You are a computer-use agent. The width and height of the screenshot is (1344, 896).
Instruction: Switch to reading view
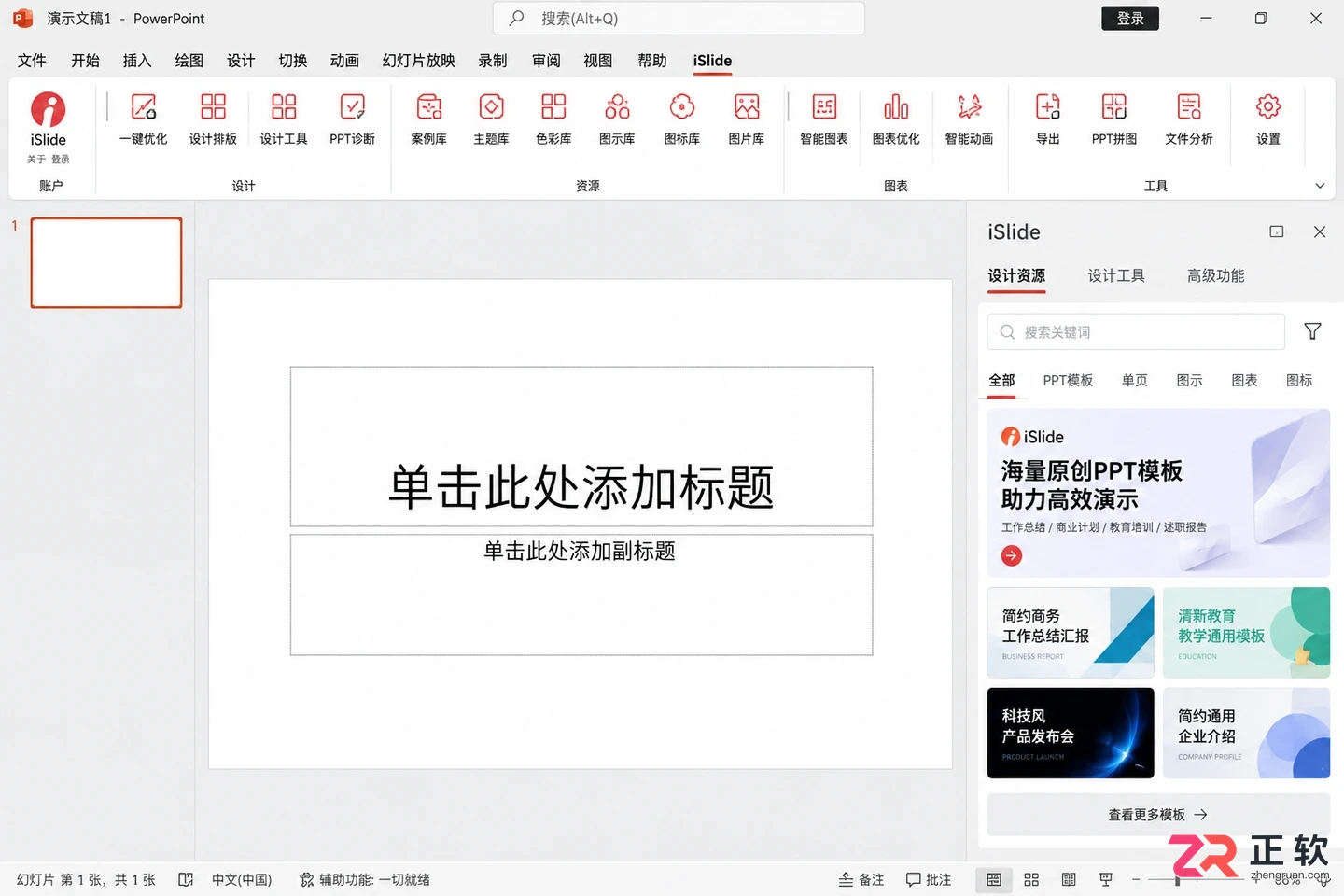pyautogui.click(x=1069, y=879)
